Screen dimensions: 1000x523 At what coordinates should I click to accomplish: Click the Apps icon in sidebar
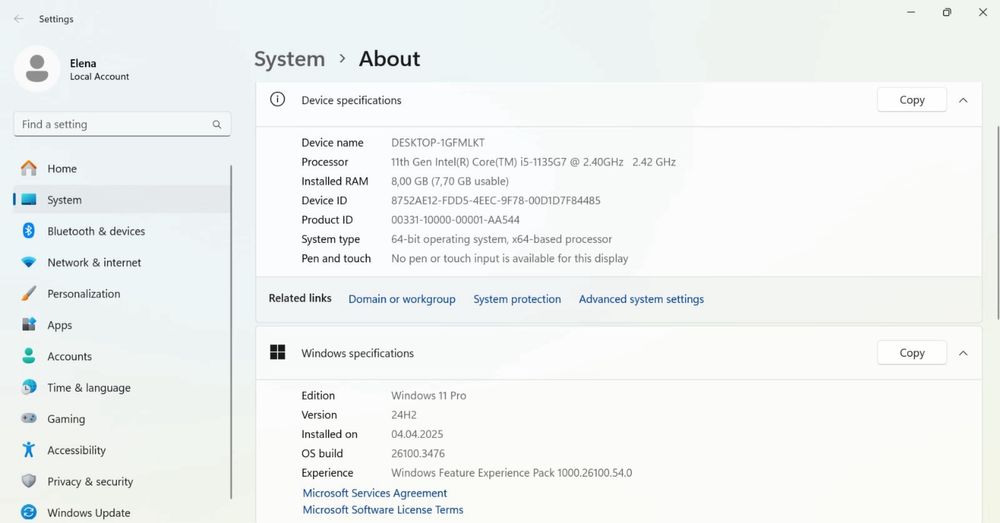(x=29, y=325)
